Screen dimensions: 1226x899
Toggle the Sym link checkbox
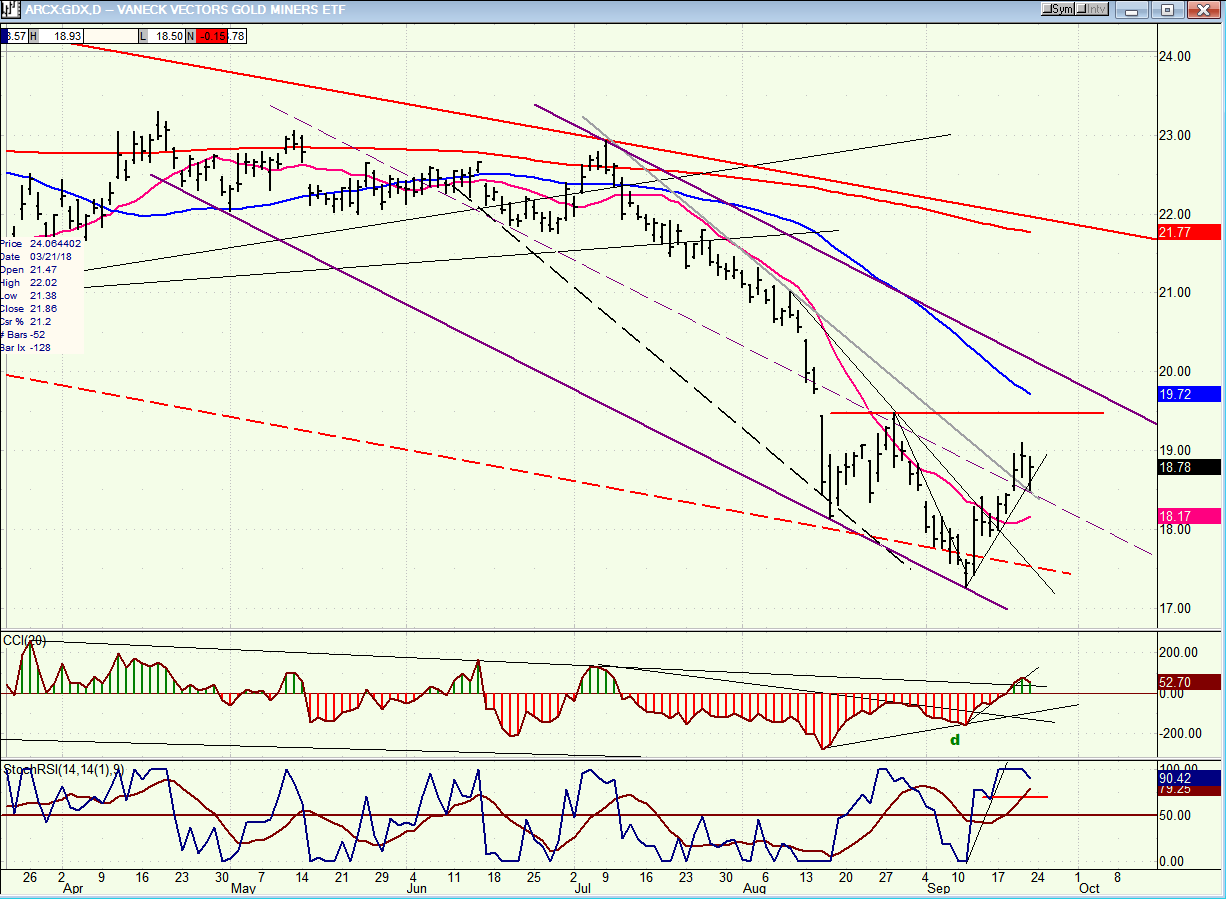pos(1058,9)
